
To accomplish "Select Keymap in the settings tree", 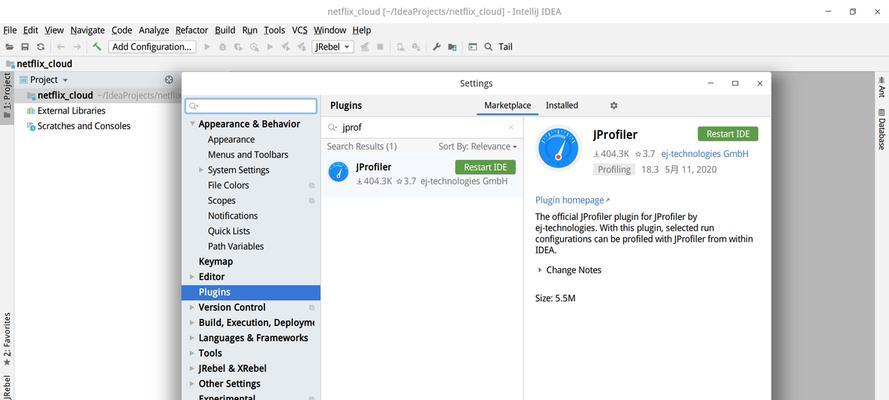I will click(215, 262).
